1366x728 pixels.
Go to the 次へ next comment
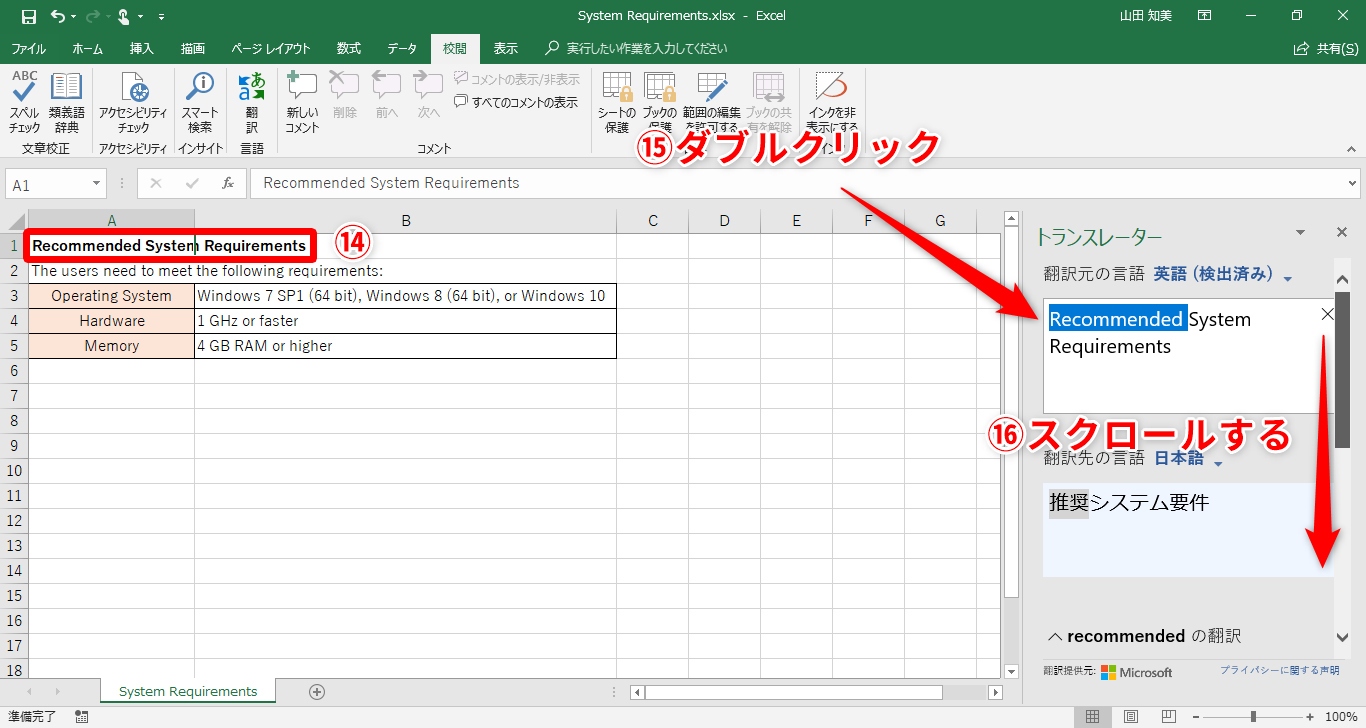point(429,95)
